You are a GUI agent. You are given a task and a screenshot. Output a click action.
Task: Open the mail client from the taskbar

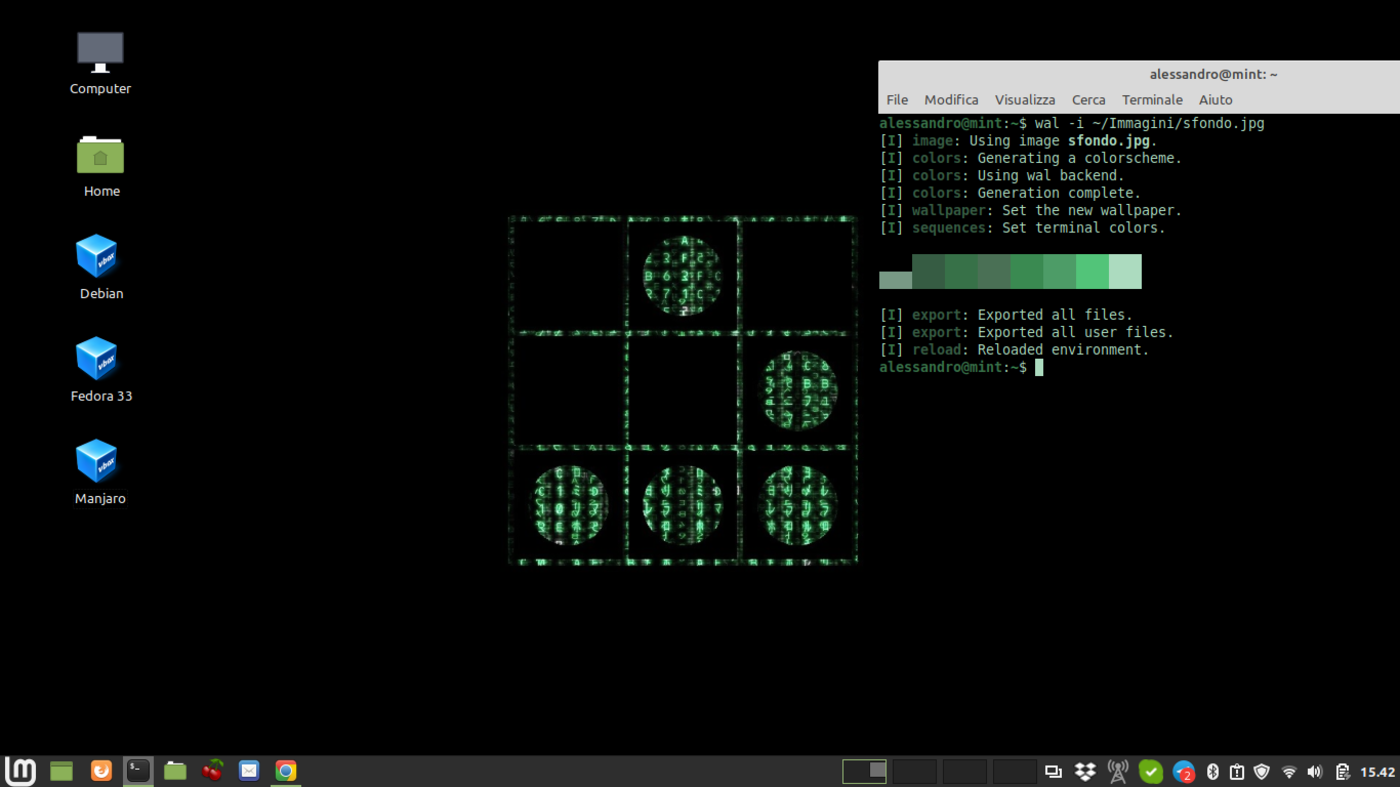248,771
